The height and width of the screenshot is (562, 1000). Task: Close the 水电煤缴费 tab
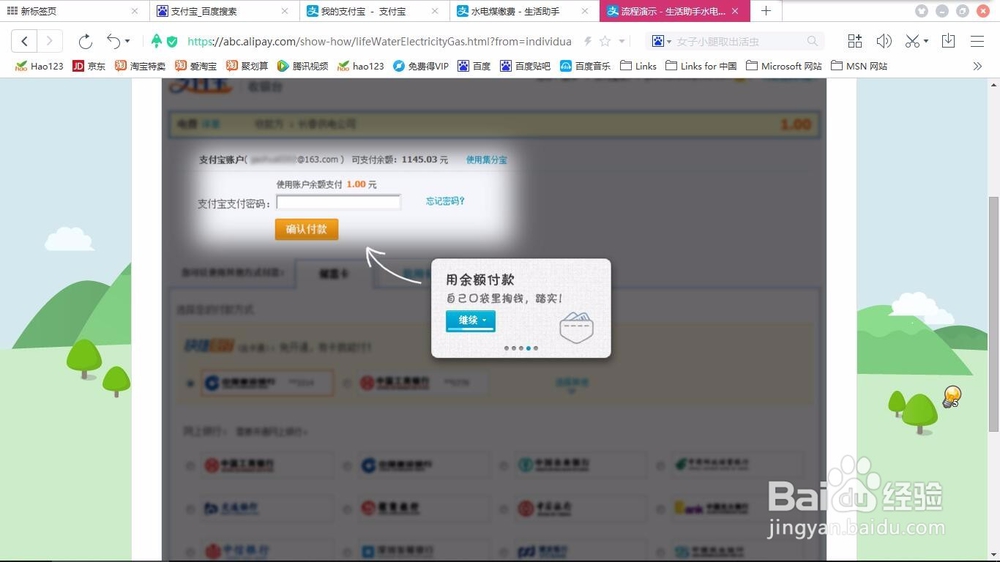point(584,11)
